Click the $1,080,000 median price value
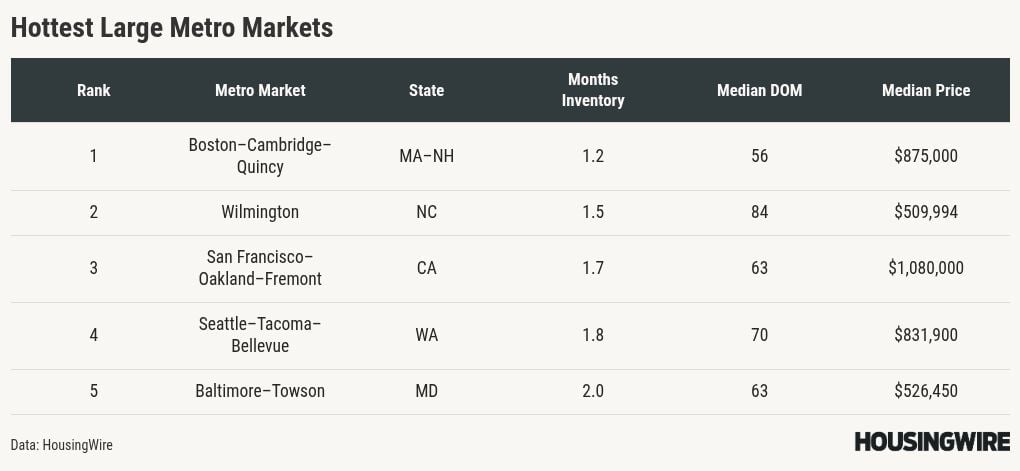 tap(926, 268)
